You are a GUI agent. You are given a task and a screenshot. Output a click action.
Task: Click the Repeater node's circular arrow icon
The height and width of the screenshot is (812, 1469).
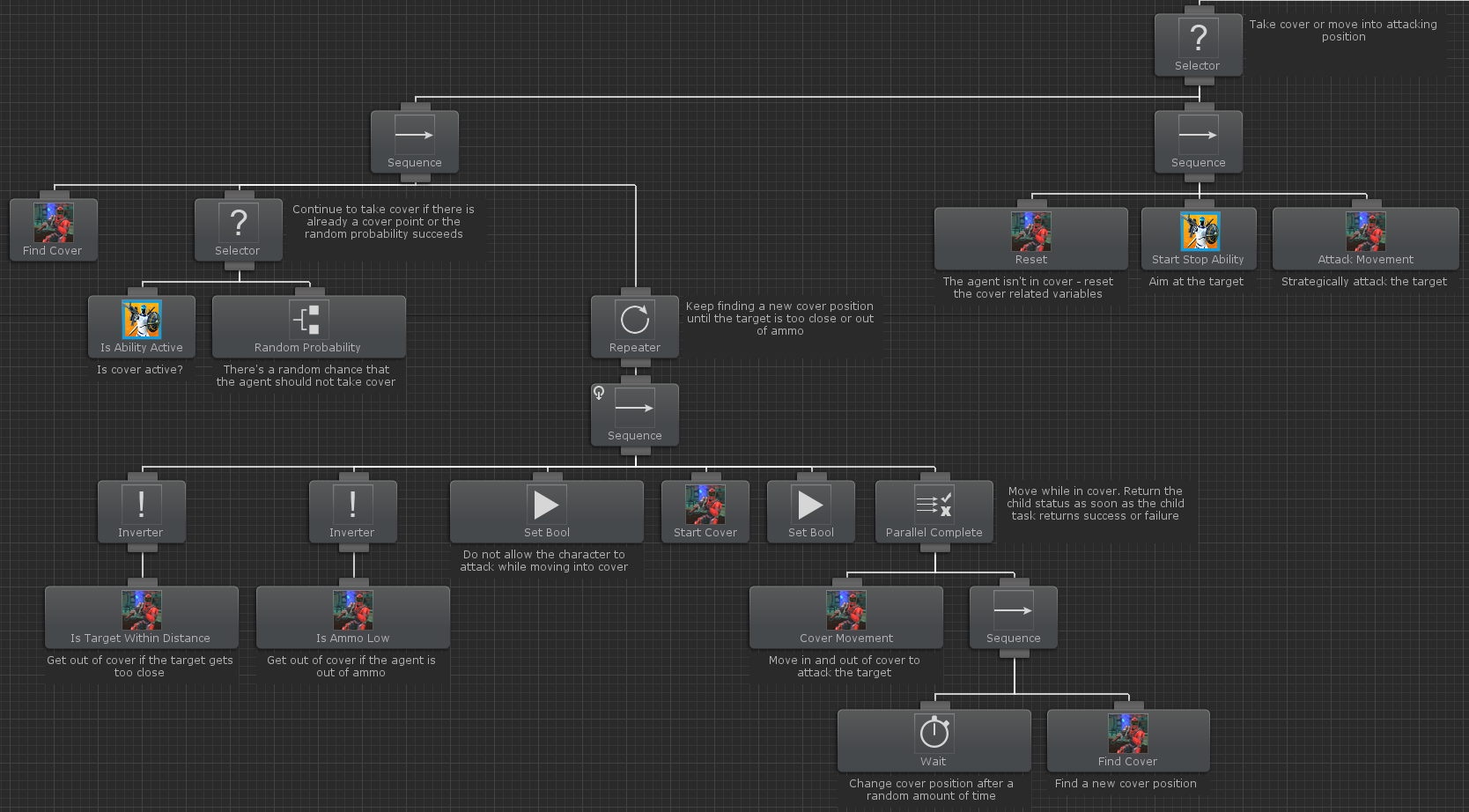coord(634,320)
